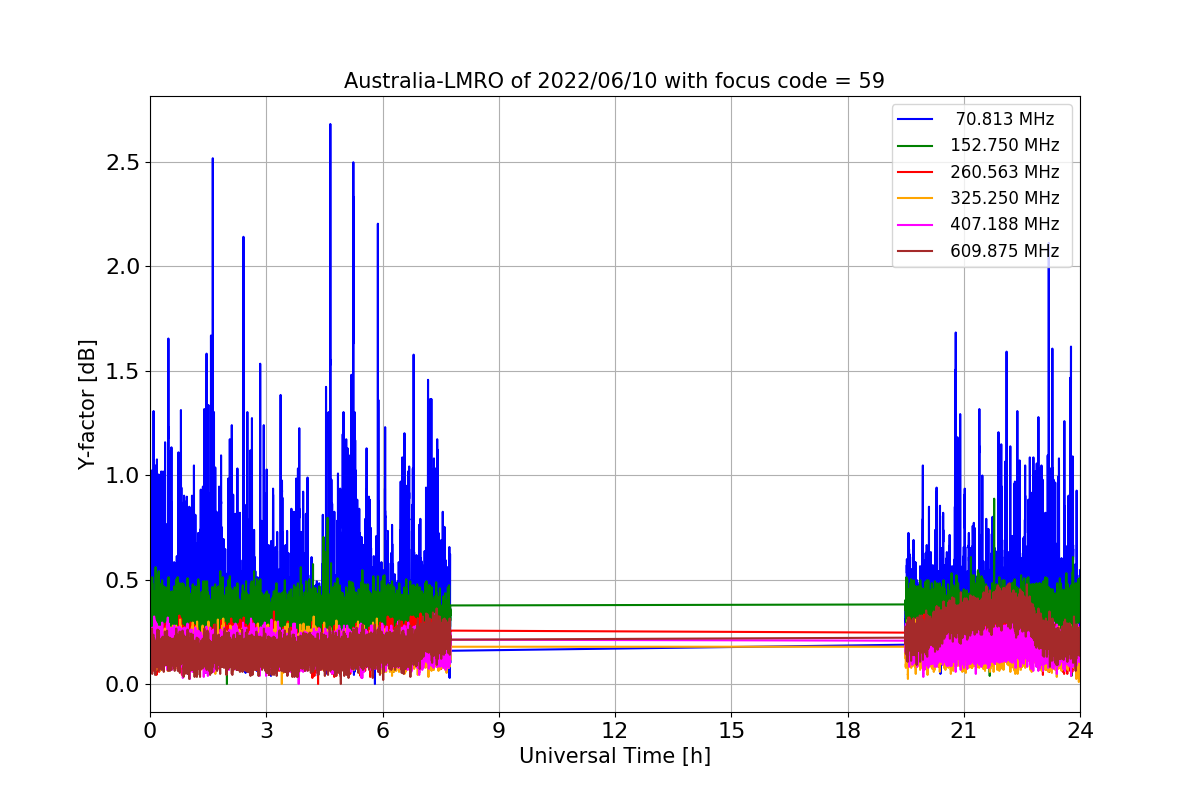
Task: Click the 18 x-axis tick label
Action: coord(848,730)
